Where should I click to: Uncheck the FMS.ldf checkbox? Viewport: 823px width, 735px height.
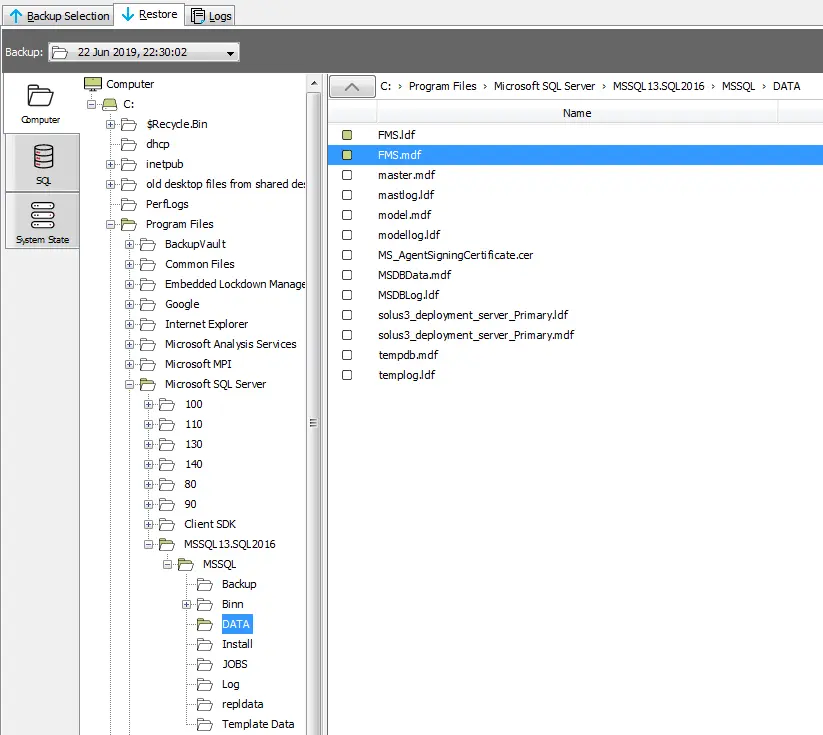coord(347,135)
